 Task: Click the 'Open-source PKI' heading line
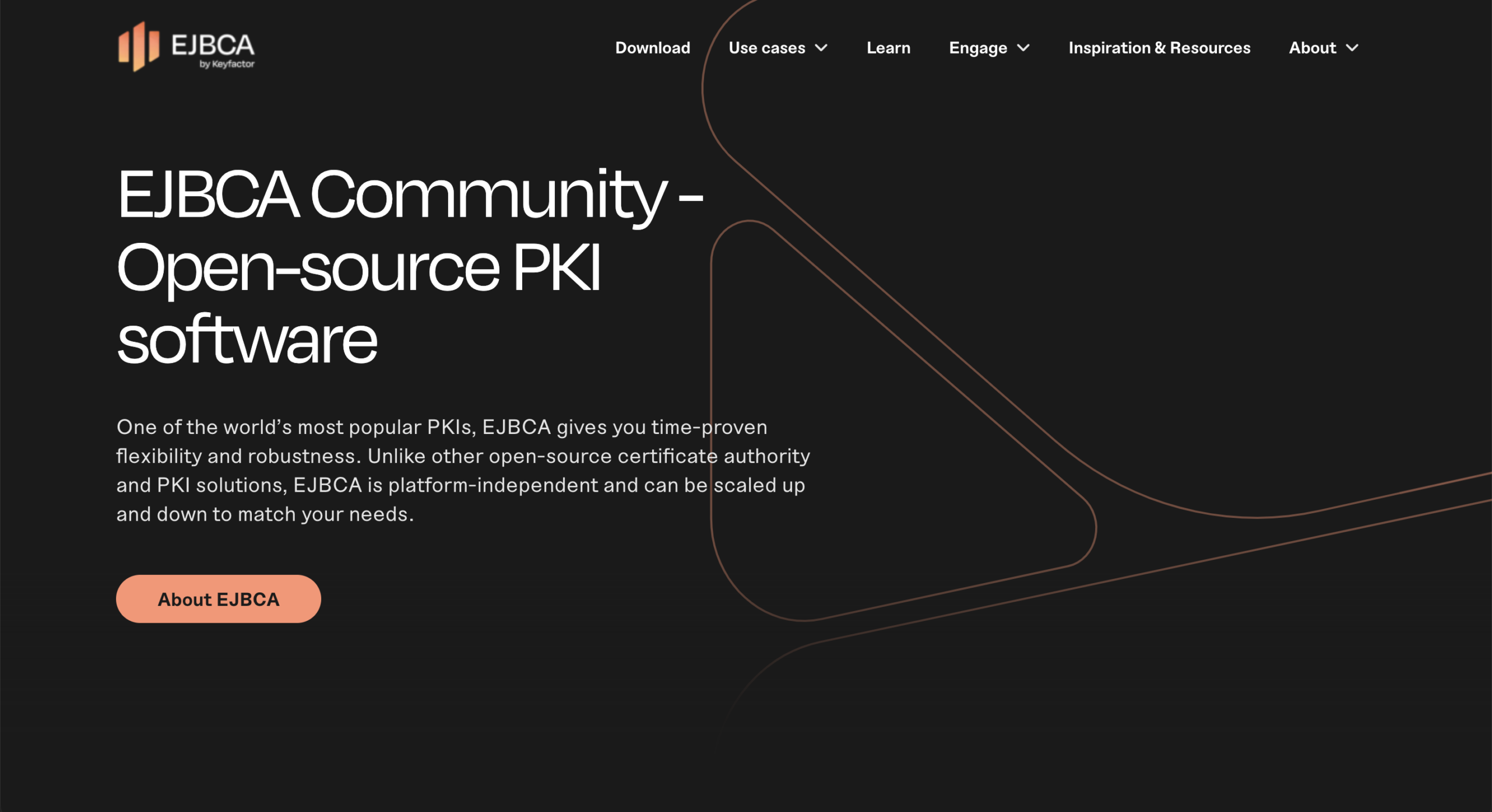358,268
